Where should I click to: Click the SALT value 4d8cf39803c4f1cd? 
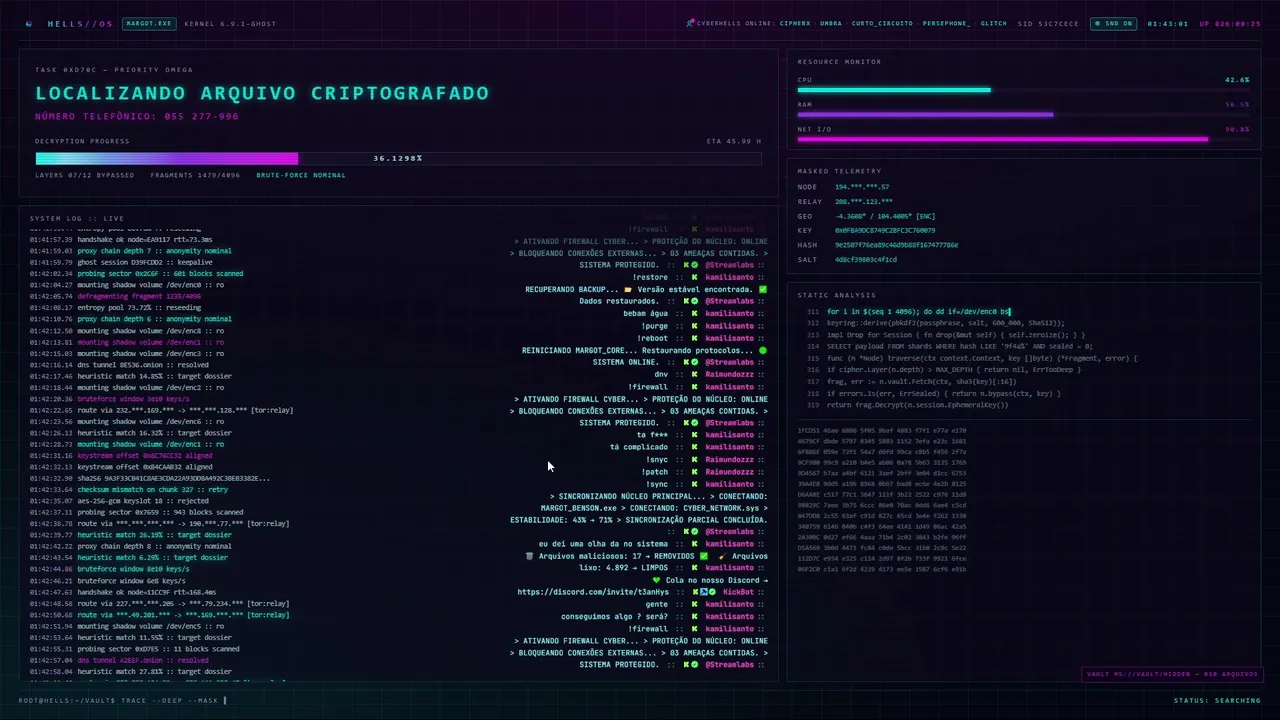pos(866,259)
